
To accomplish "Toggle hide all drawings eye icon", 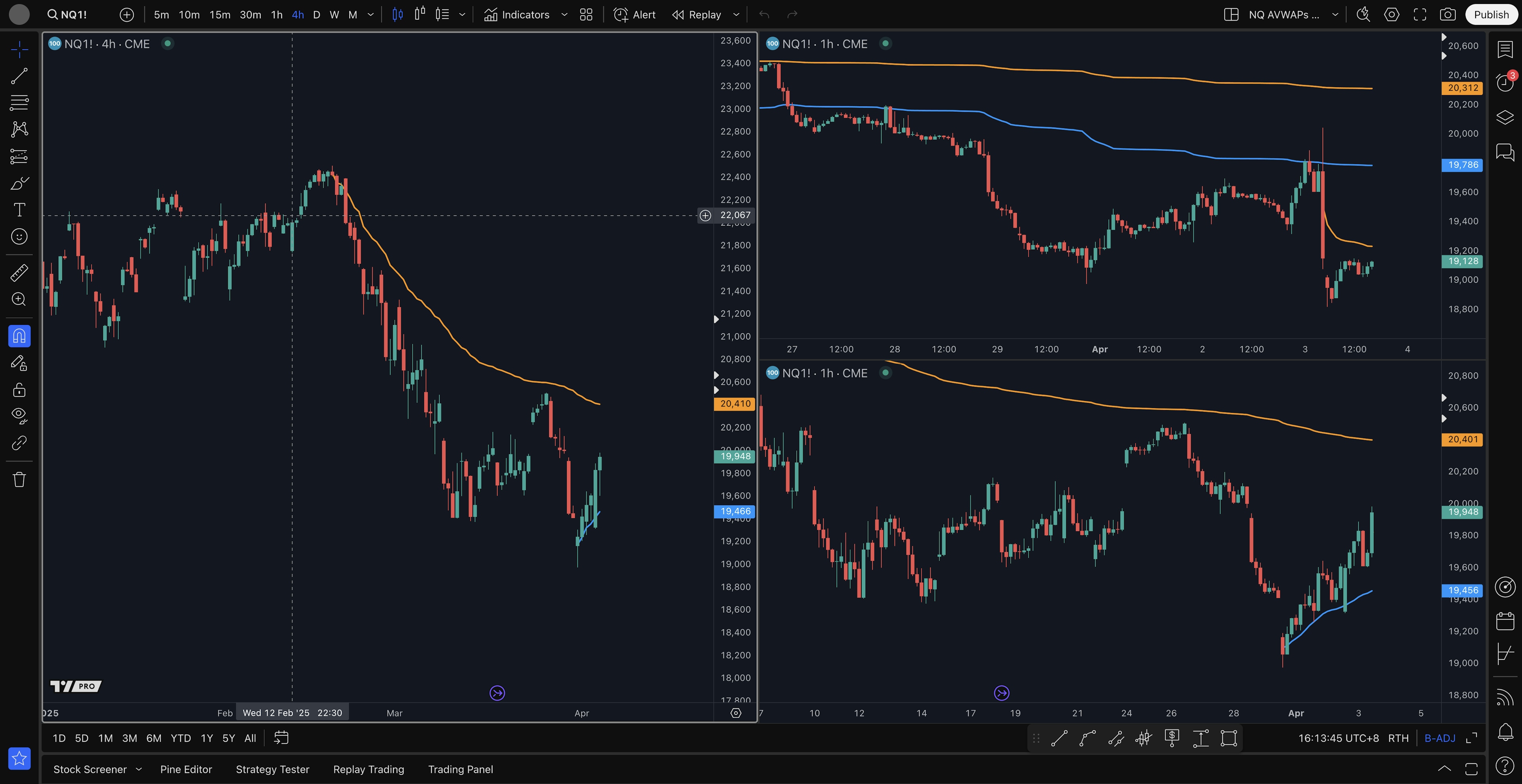I will pyautogui.click(x=19, y=416).
